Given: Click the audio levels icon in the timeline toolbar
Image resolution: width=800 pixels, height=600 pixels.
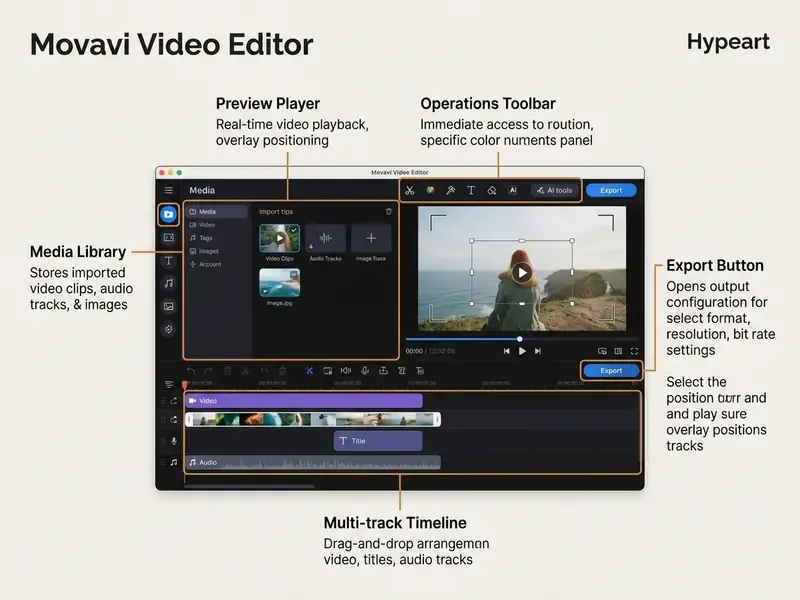Looking at the screenshot, I should click(346, 371).
